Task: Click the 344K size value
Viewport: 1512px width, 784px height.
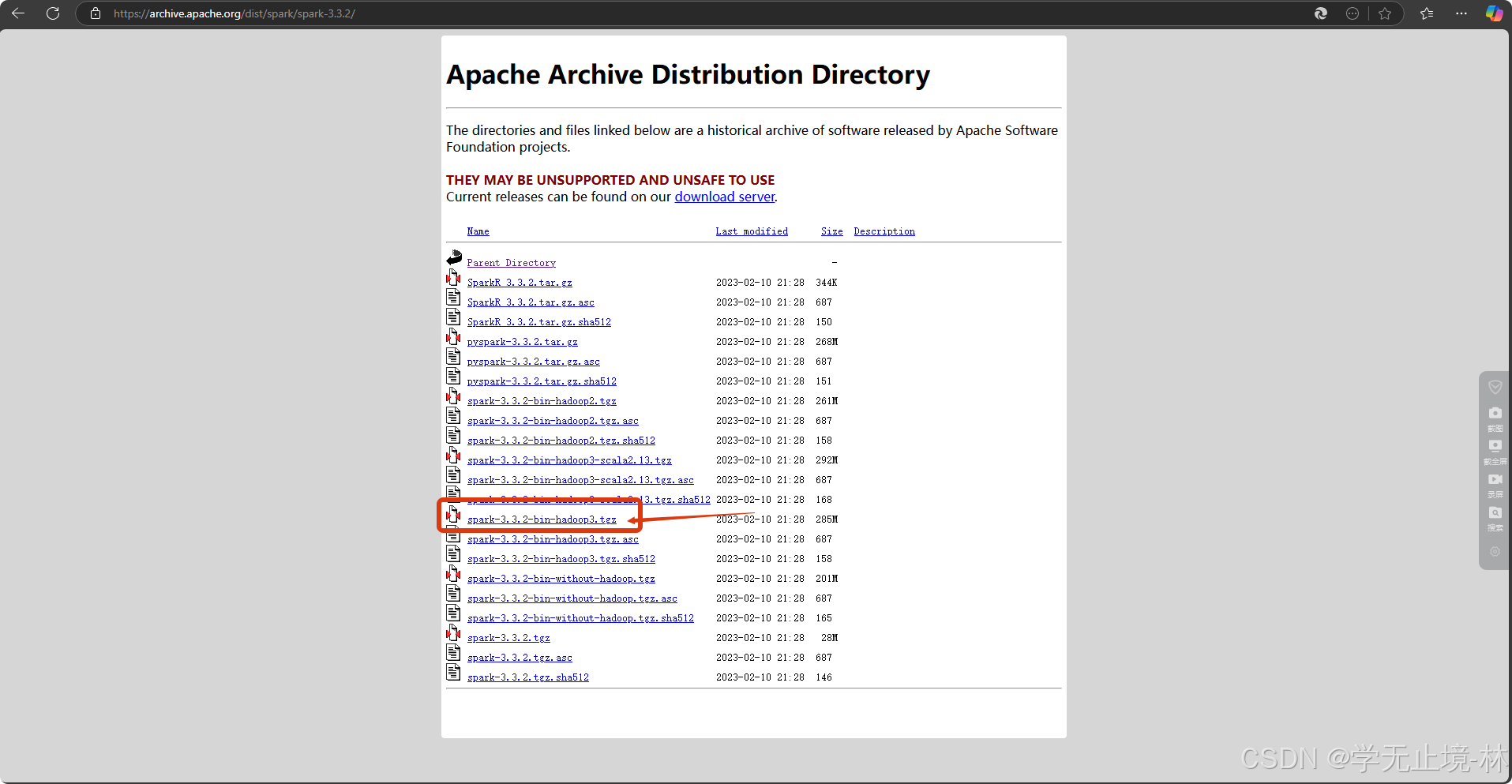Action: (x=827, y=283)
